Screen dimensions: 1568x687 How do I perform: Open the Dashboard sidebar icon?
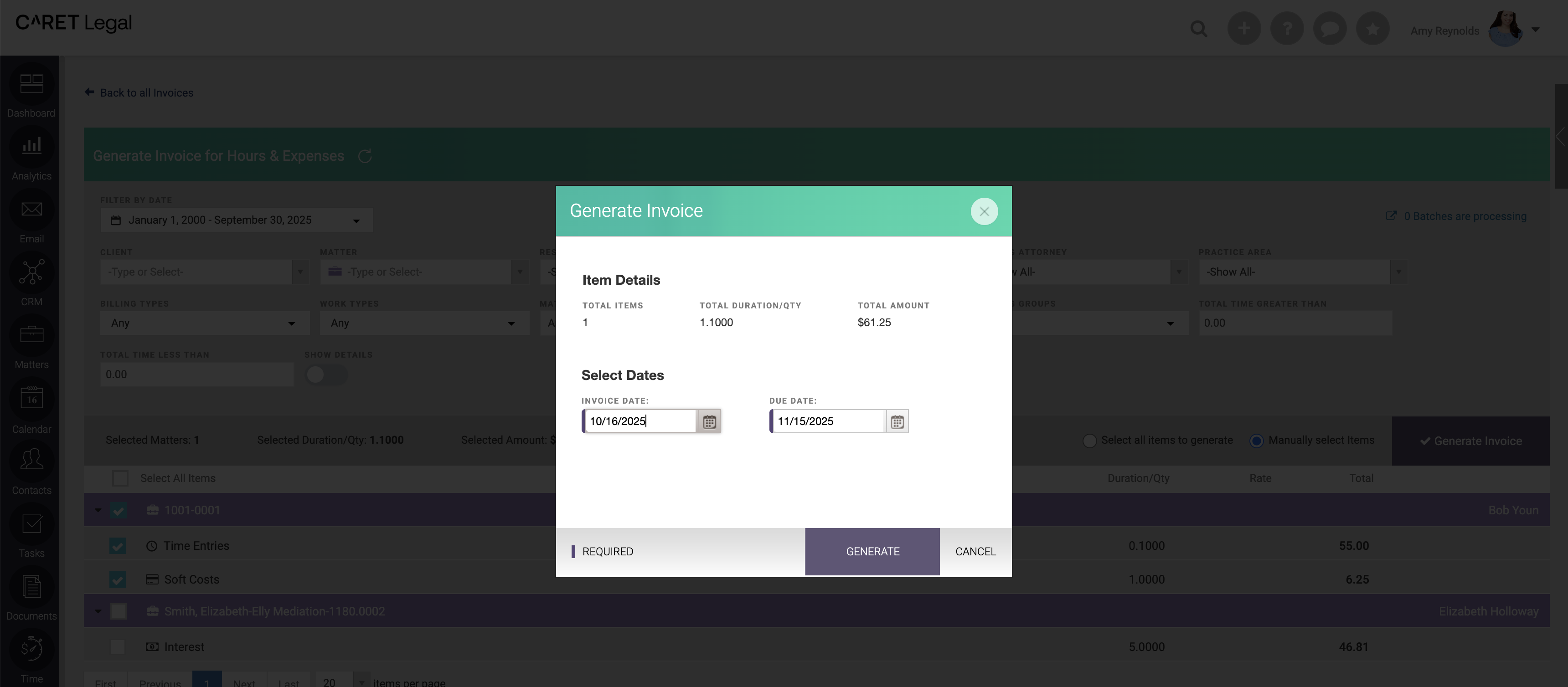point(31,83)
